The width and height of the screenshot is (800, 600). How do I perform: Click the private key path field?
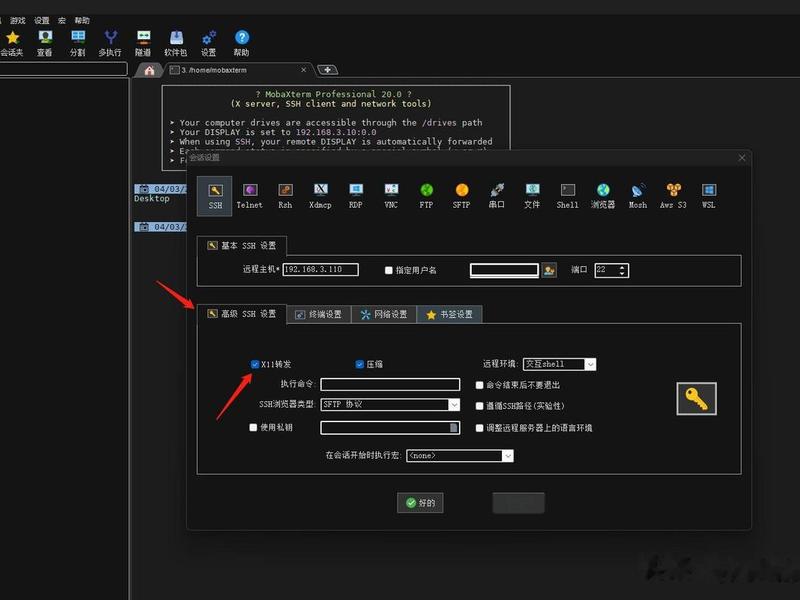[x=390, y=428]
